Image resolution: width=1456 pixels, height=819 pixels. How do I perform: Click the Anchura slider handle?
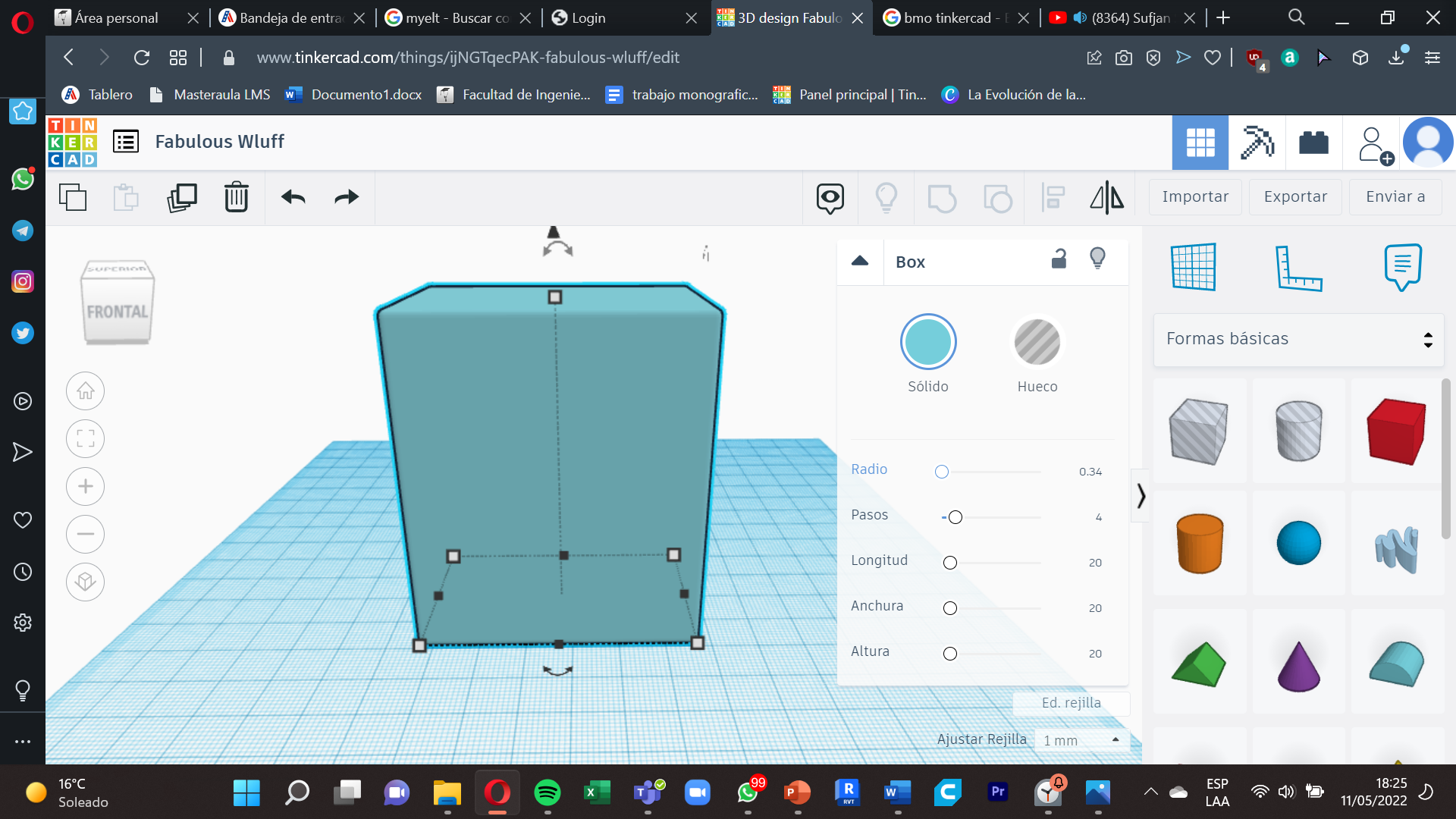coord(950,608)
